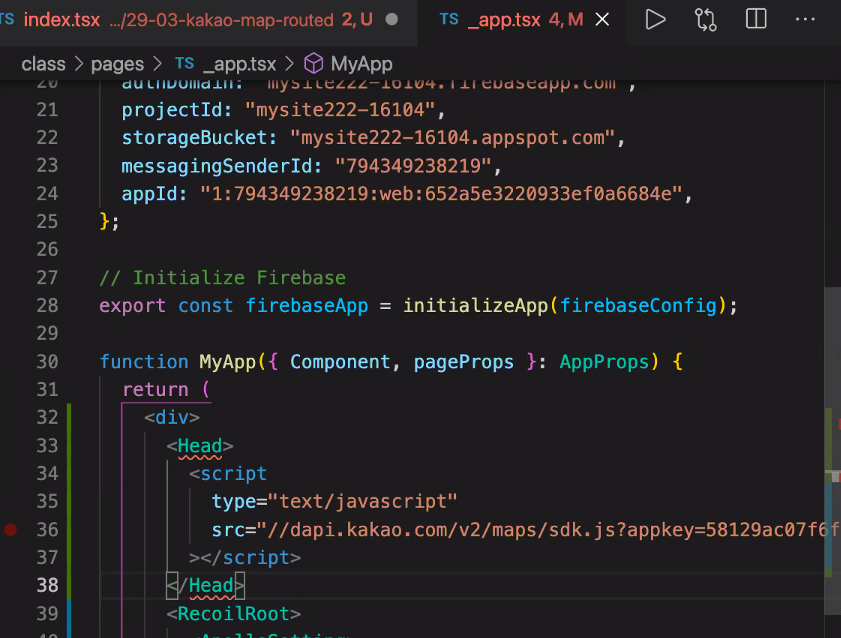The width and height of the screenshot is (841, 638).
Task: Click the "mysite222-16104" projectId value
Action: (x=340, y=110)
